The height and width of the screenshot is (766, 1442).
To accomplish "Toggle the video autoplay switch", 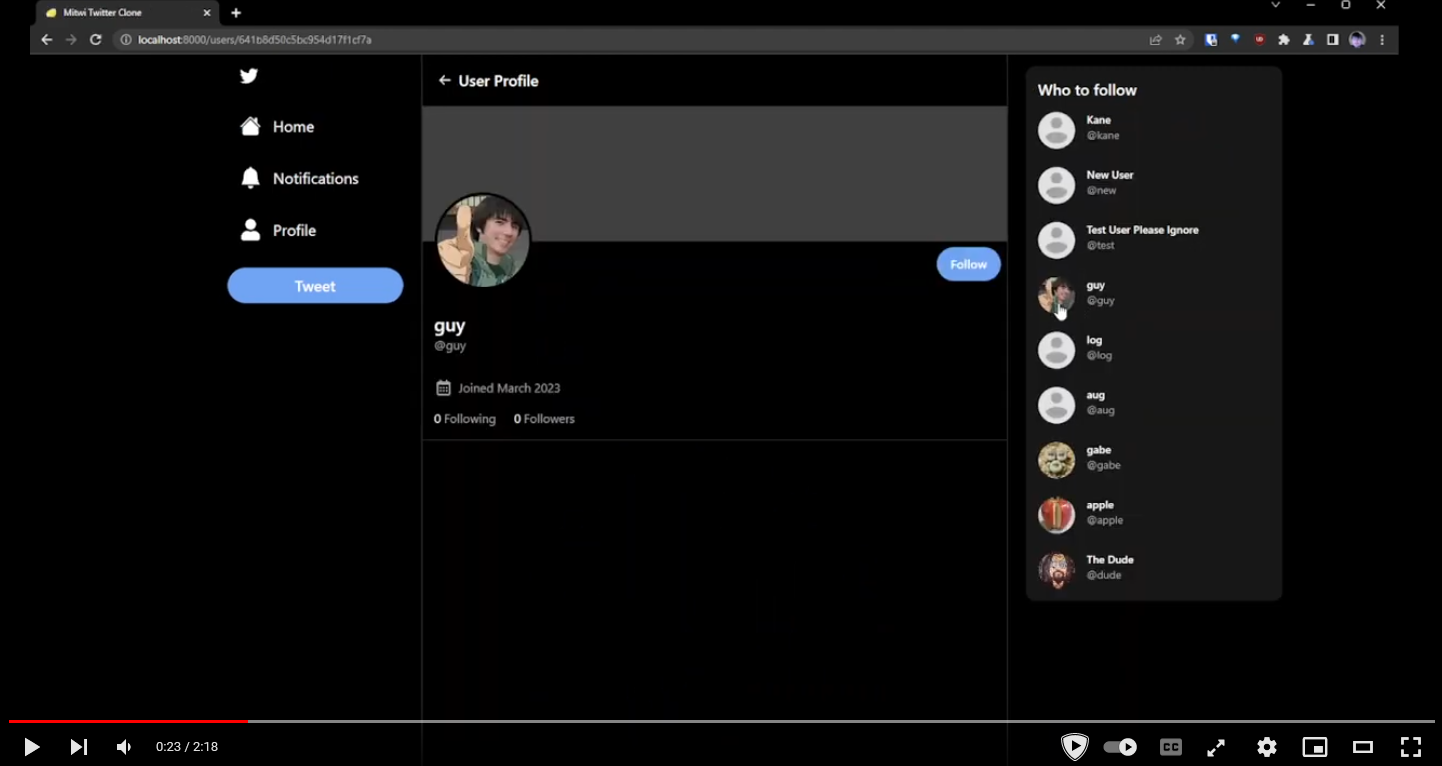I will coord(1120,747).
